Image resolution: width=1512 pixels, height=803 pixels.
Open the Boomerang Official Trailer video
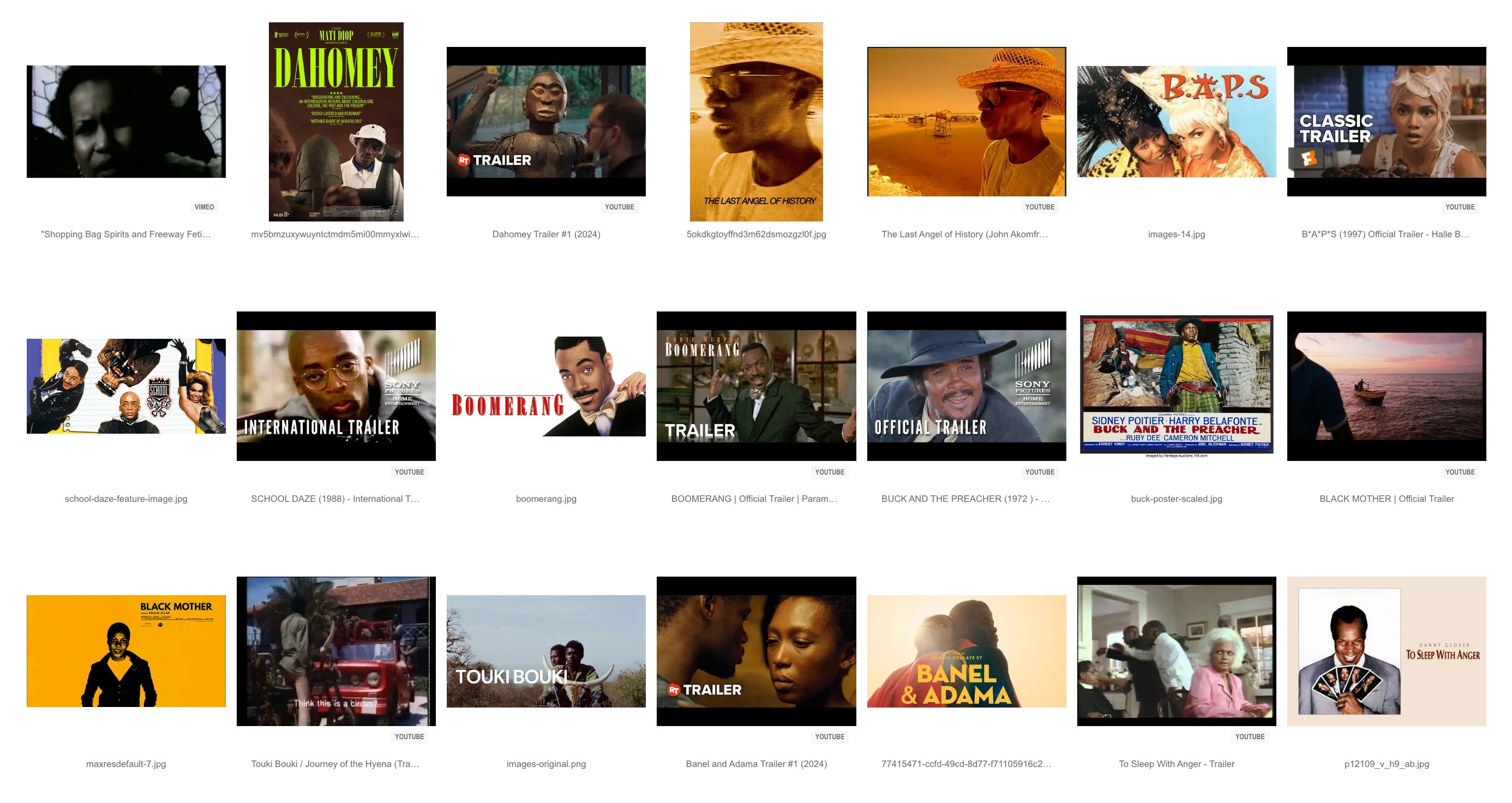tap(756, 386)
